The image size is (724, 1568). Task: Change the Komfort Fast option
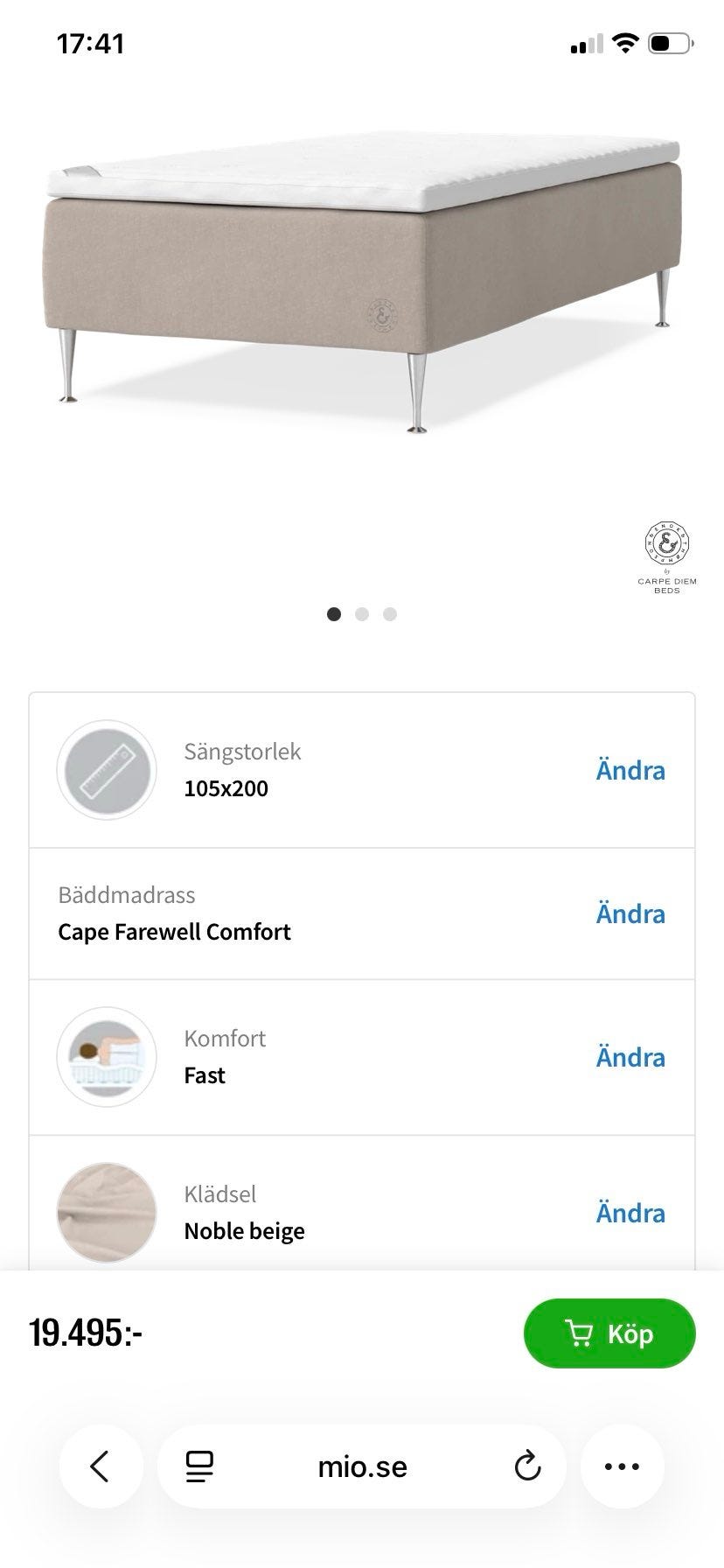630,1058
